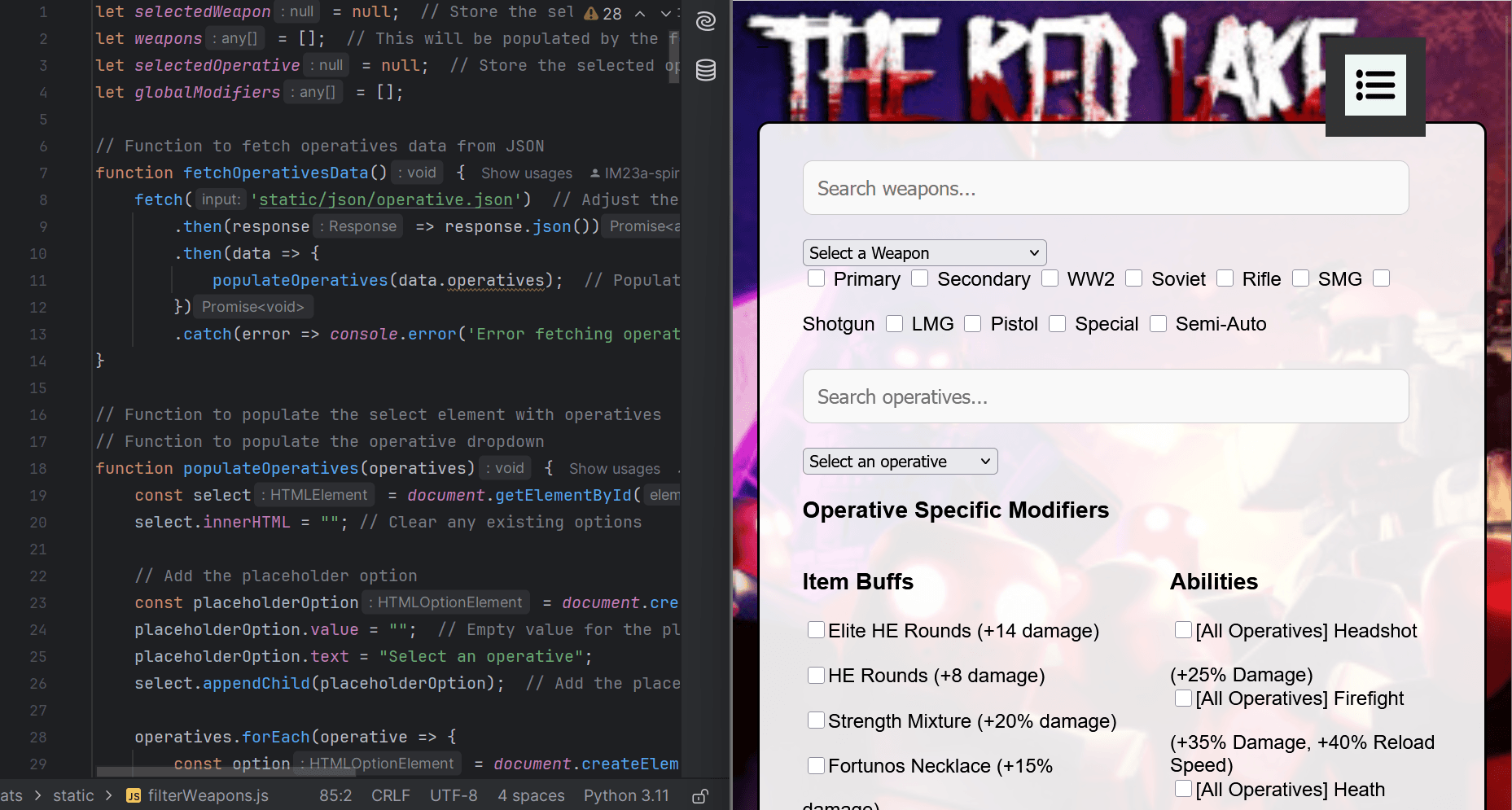
Task: Focus the Search weapons input field
Action: pos(1105,188)
